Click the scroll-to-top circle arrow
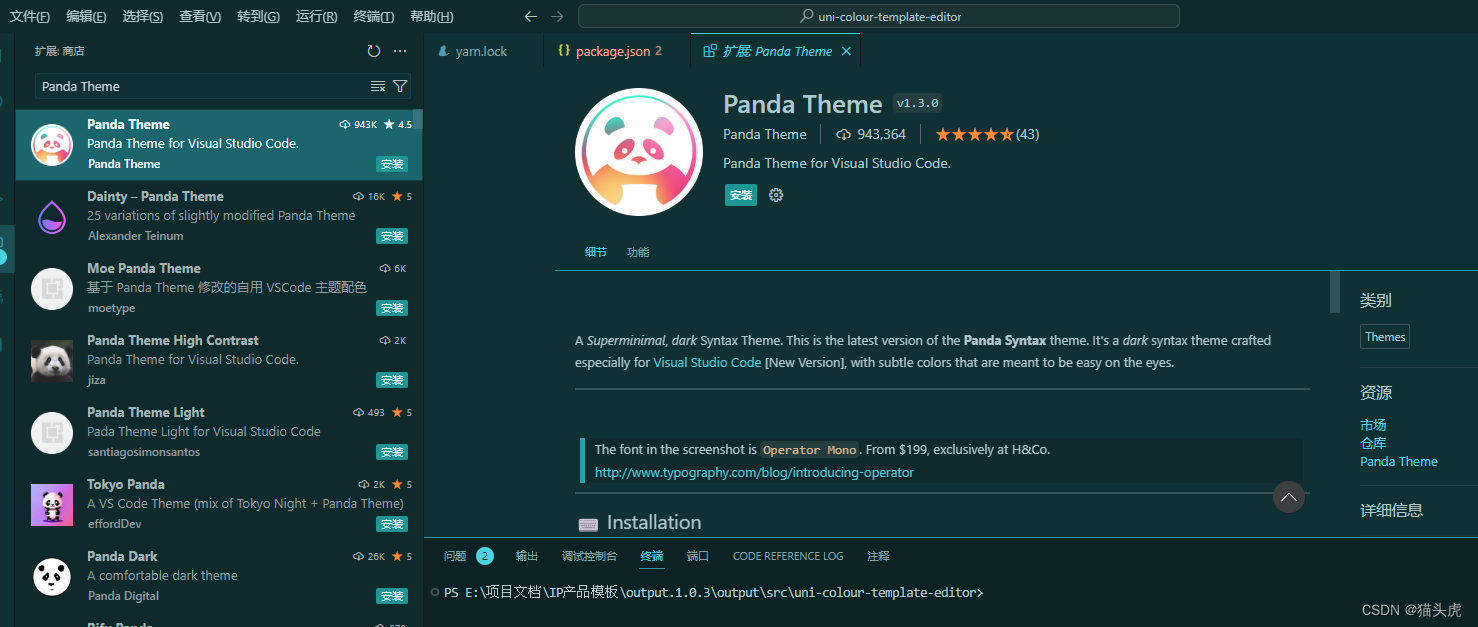The height and width of the screenshot is (627, 1478). (x=1288, y=497)
